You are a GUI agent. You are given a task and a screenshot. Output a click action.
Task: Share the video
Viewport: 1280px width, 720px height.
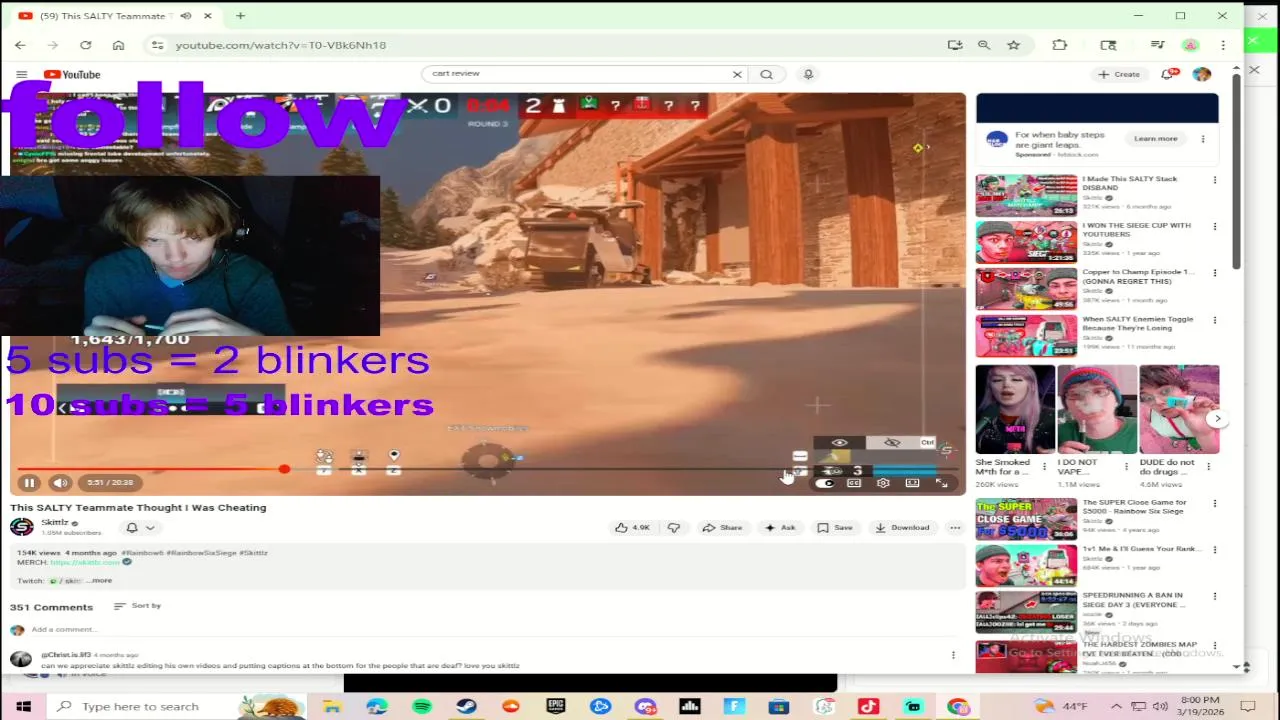point(722,528)
